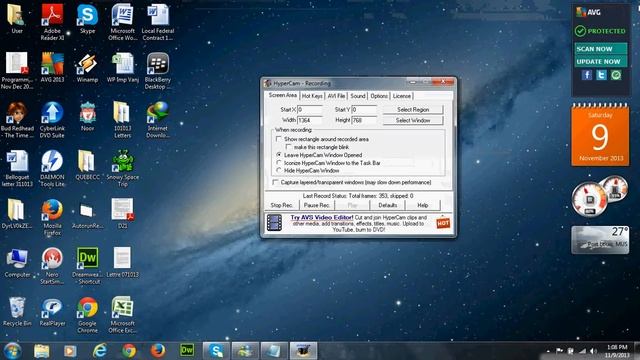Open Internet Explorer from the taskbar

(100, 351)
